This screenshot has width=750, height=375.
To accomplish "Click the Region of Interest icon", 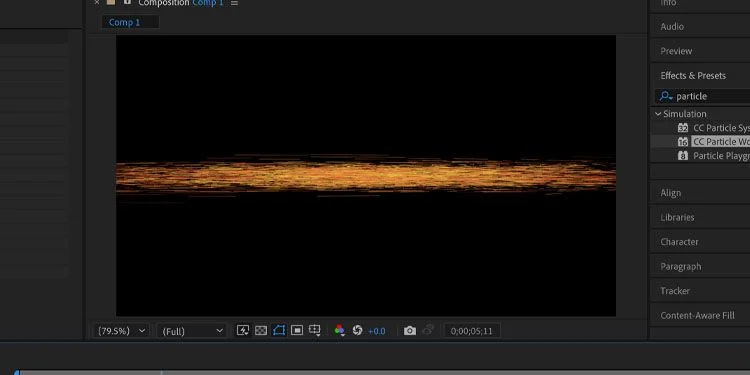I will [x=297, y=331].
